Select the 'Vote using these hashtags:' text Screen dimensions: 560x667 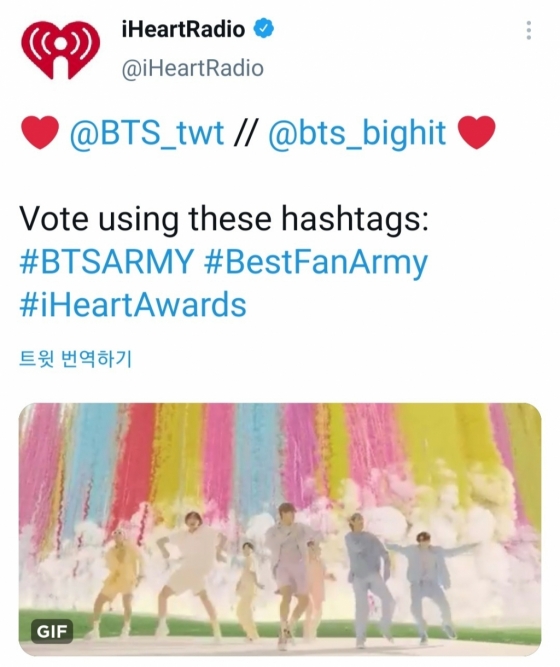coord(224,219)
